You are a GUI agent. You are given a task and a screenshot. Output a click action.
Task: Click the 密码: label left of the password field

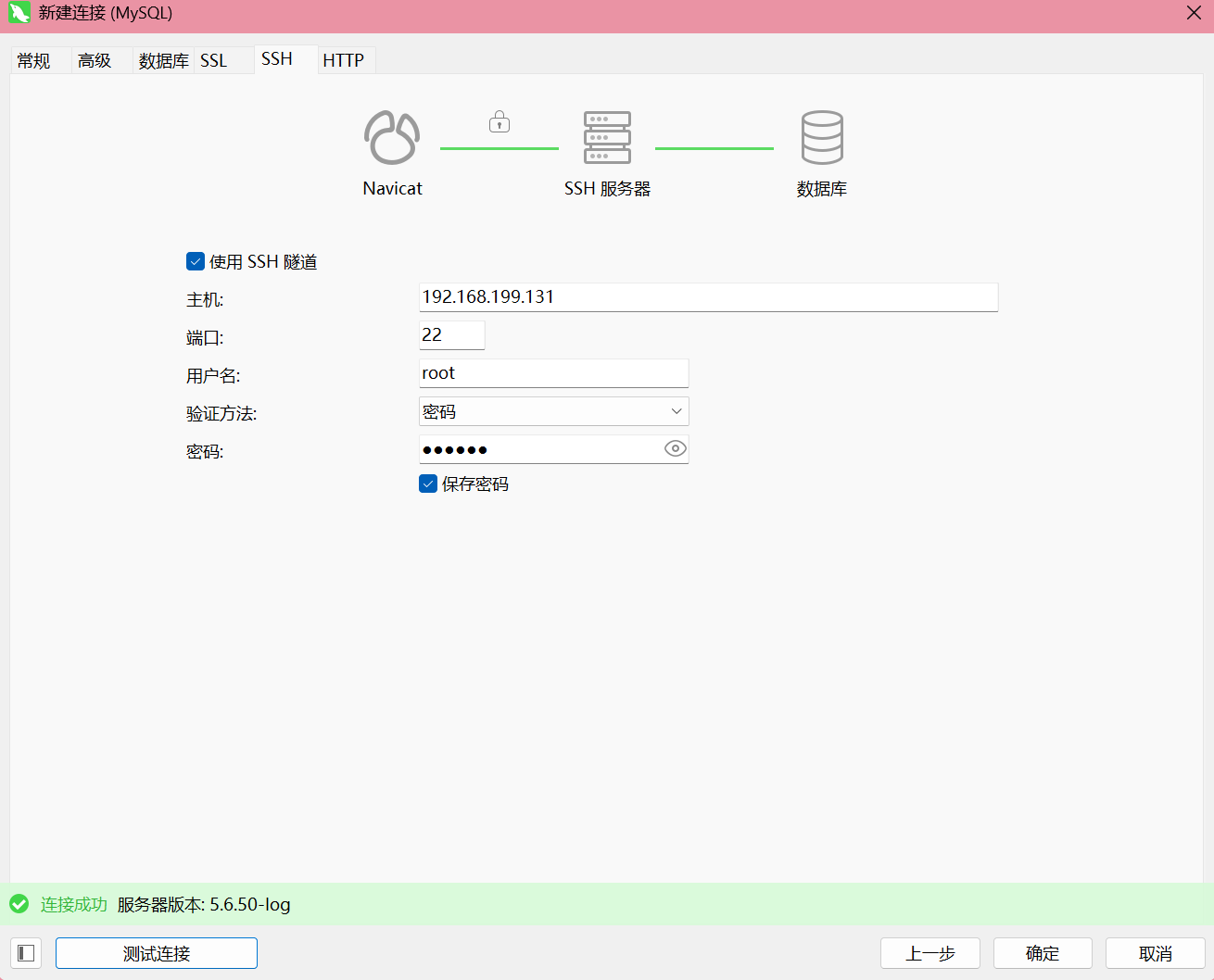click(x=205, y=452)
